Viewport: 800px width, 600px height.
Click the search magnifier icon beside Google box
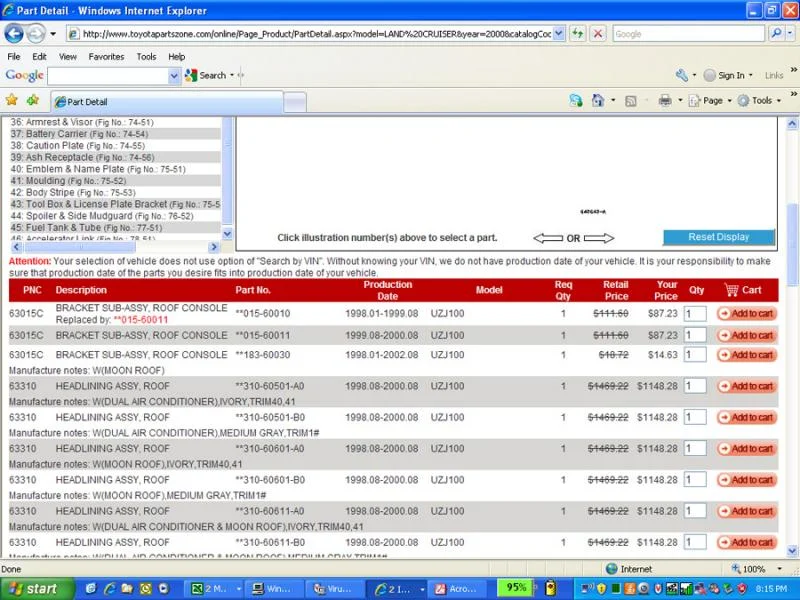click(776, 34)
